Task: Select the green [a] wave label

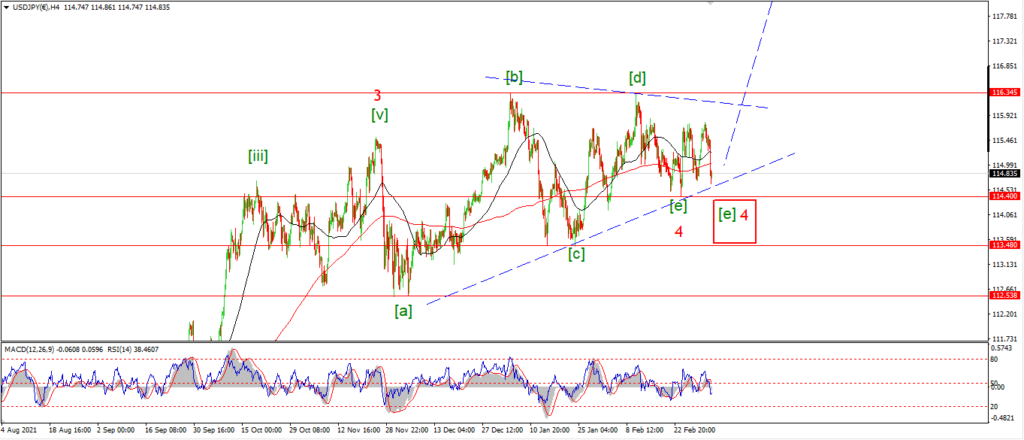Action: click(404, 312)
